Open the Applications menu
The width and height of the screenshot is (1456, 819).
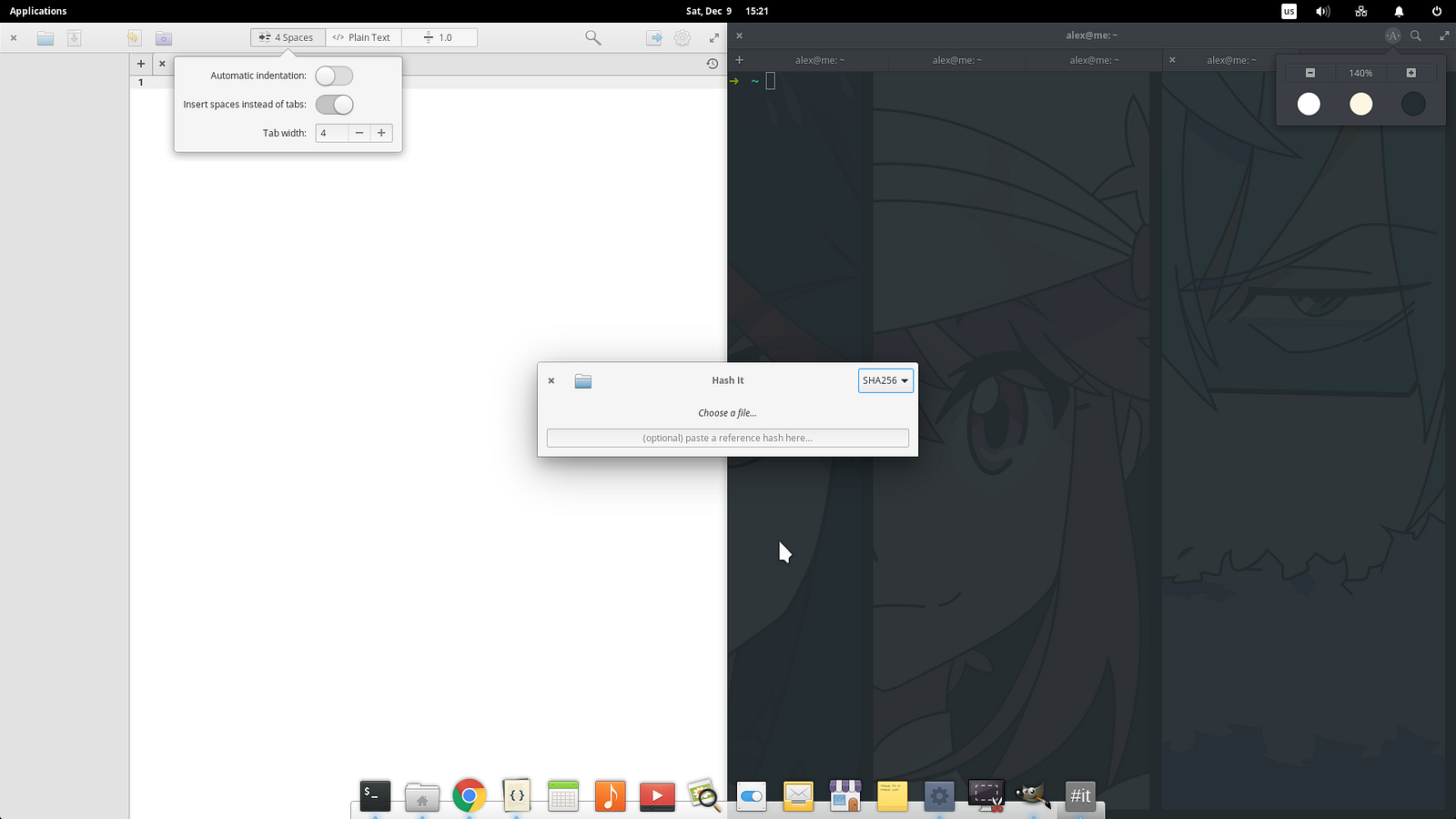[x=38, y=11]
